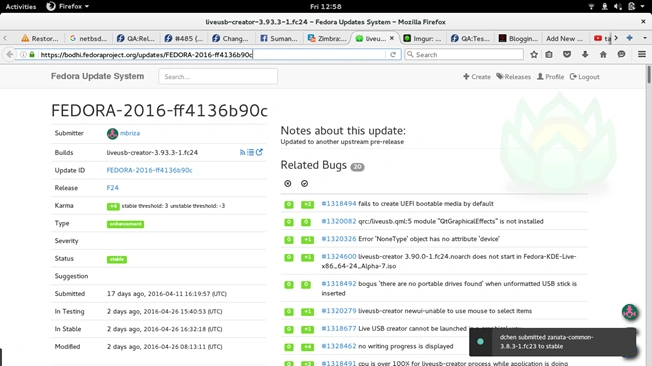Click the Firefox back arrow button
Screen dimensions: 652x366
pyautogui.click(x=10, y=54)
